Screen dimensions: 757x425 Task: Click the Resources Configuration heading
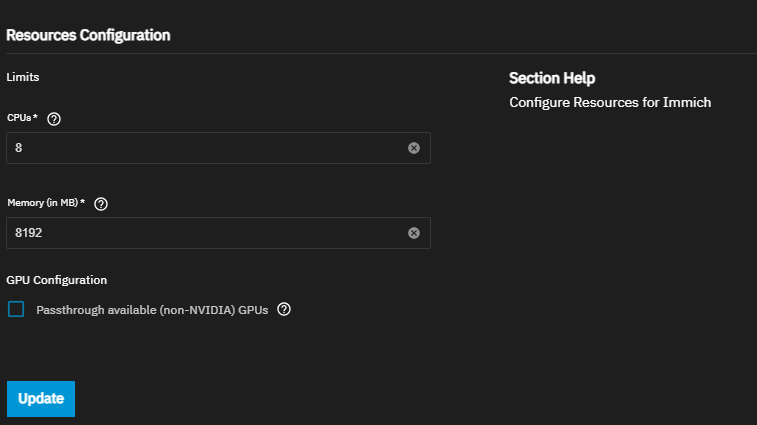coord(88,35)
